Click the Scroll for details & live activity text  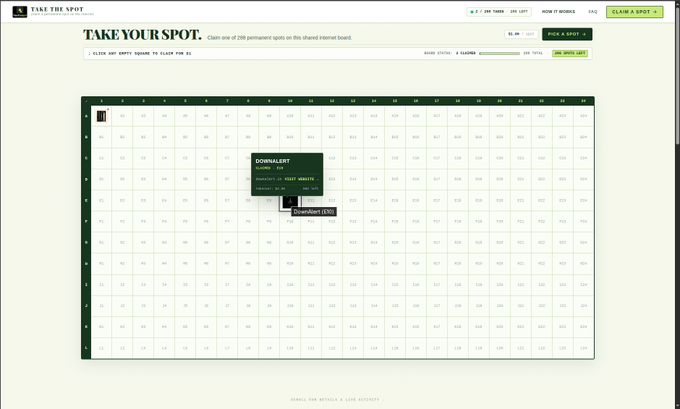[335, 399]
